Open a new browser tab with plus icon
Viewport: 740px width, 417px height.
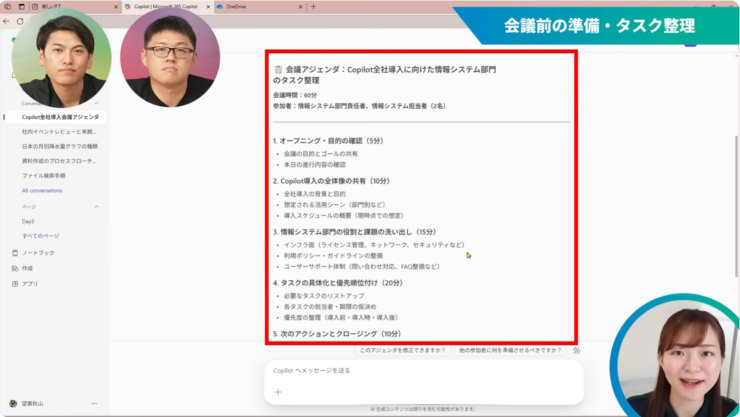pyautogui.click(x=313, y=7)
